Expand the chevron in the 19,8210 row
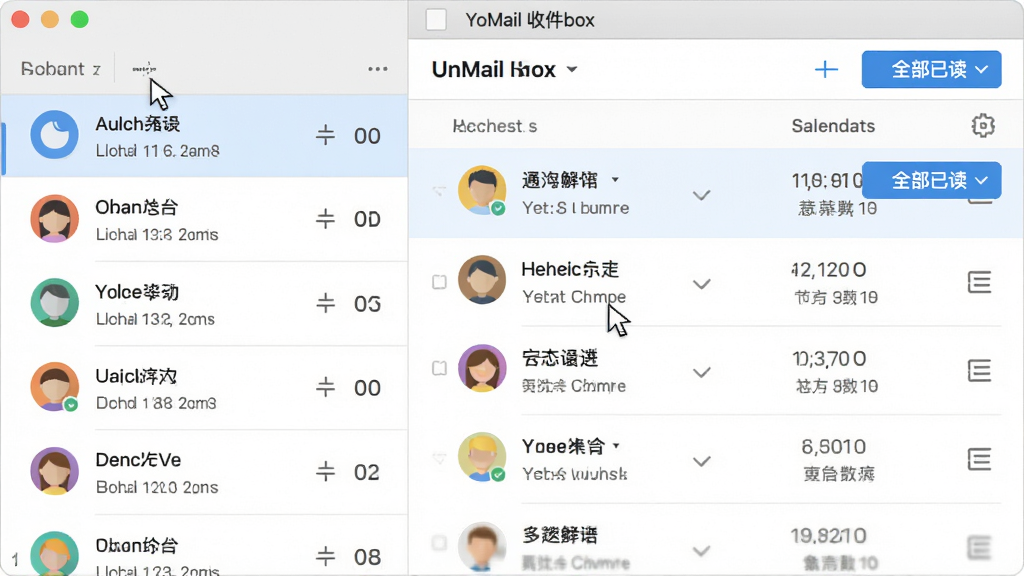Viewport: 1024px width, 576px height. (x=701, y=551)
